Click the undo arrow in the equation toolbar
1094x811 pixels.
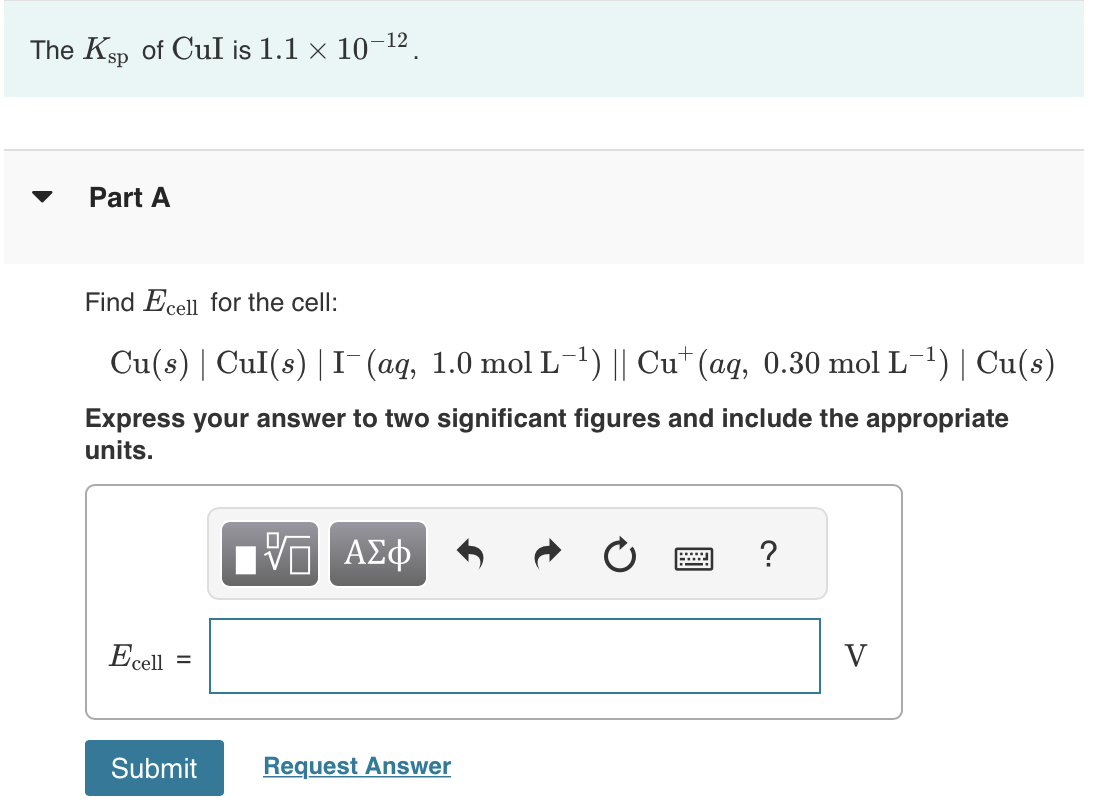point(470,556)
